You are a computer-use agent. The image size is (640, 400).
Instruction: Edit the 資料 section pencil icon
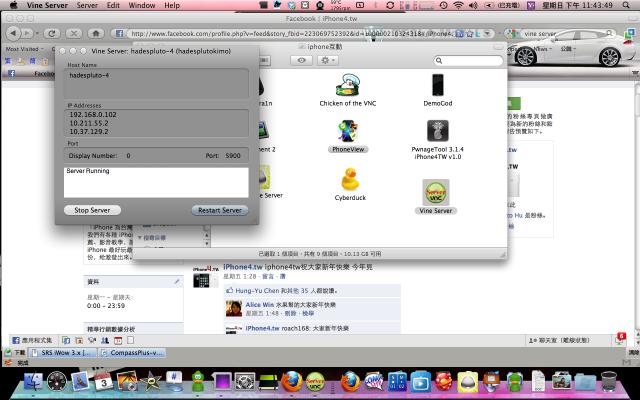[177, 282]
